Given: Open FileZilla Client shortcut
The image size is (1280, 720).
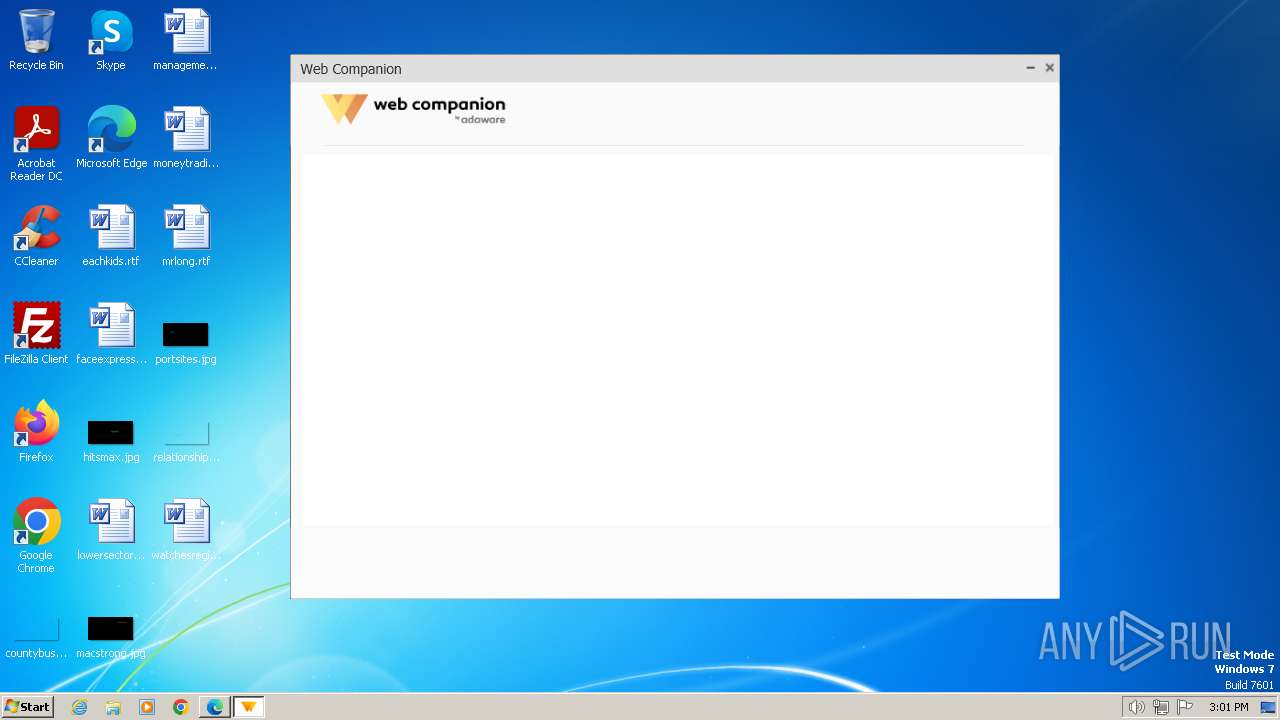Looking at the screenshot, I should coord(36,334).
